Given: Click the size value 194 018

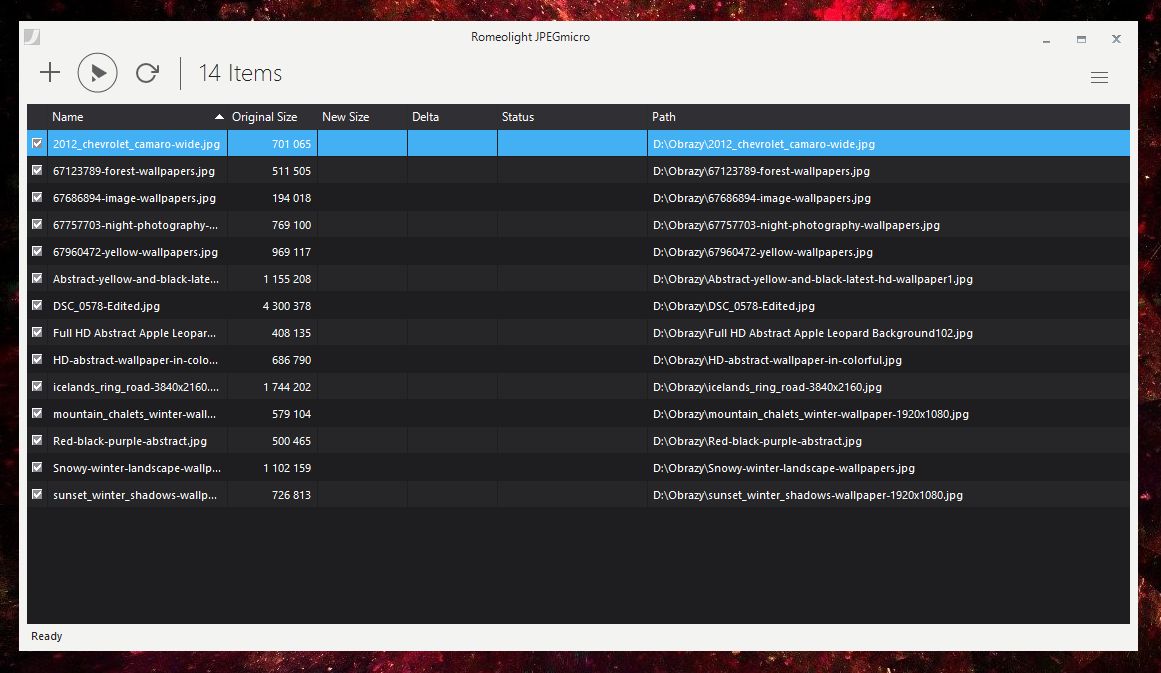Looking at the screenshot, I should [291, 198].
